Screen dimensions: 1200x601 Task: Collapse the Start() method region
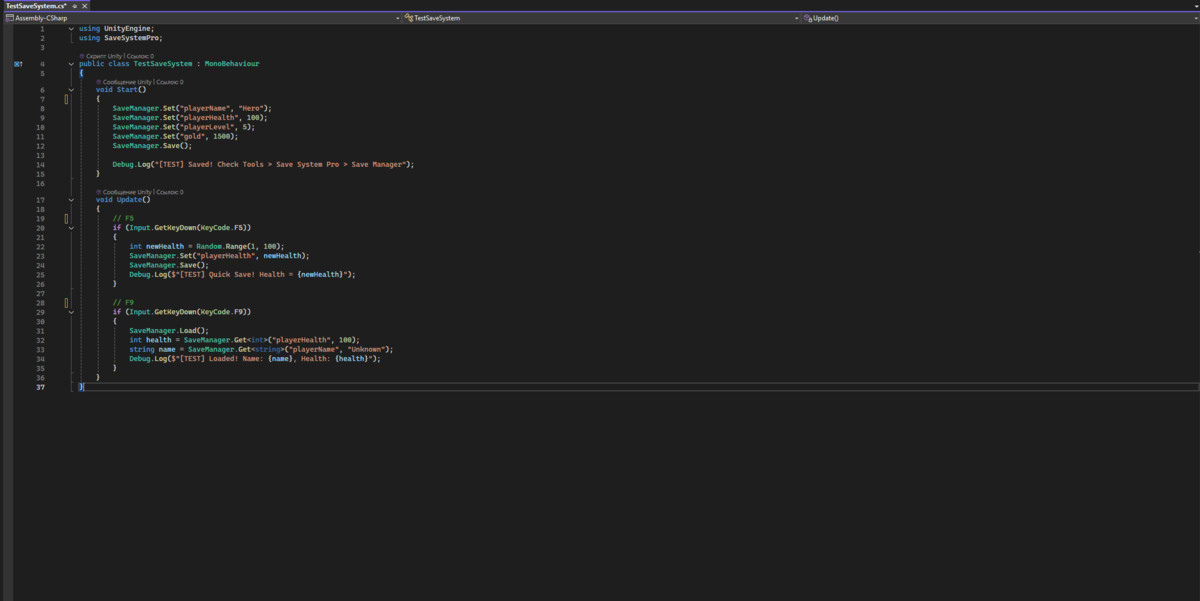click(70, 90)
